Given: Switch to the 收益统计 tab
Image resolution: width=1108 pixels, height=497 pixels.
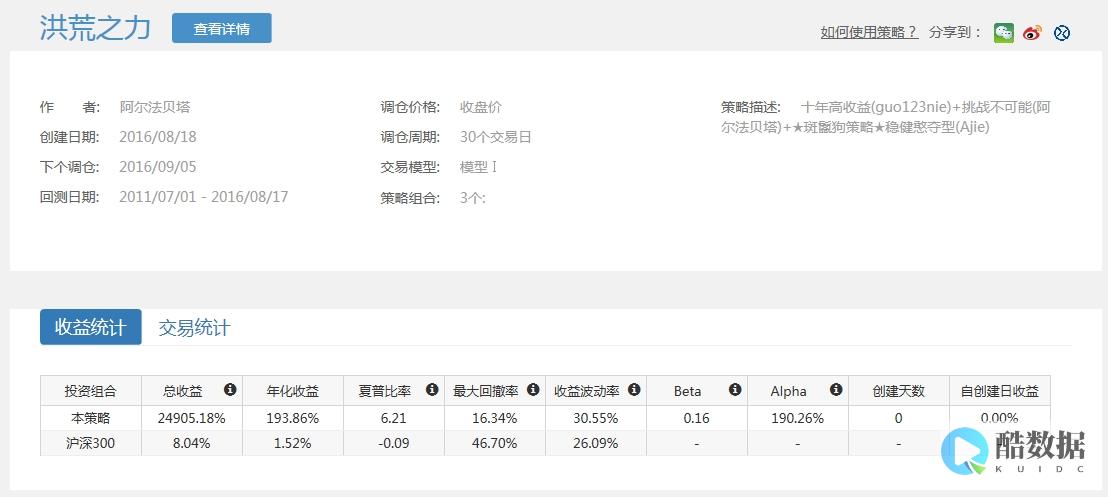Looking at the screenshot, I should click(90, 327).
